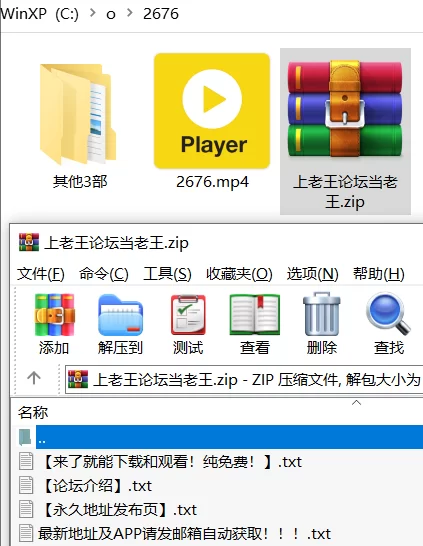Expand the chevron after WinXP (C:) breadcrumb
Viewport: 423px width, 546px height.
coord(93,13)
